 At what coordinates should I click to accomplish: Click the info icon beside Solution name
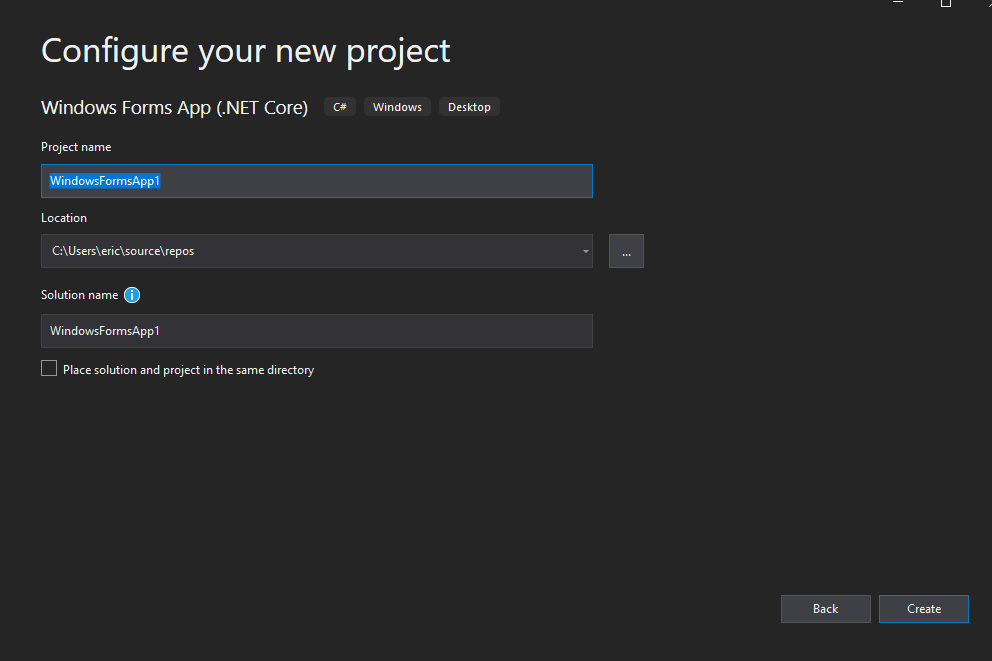pos(132,295)
